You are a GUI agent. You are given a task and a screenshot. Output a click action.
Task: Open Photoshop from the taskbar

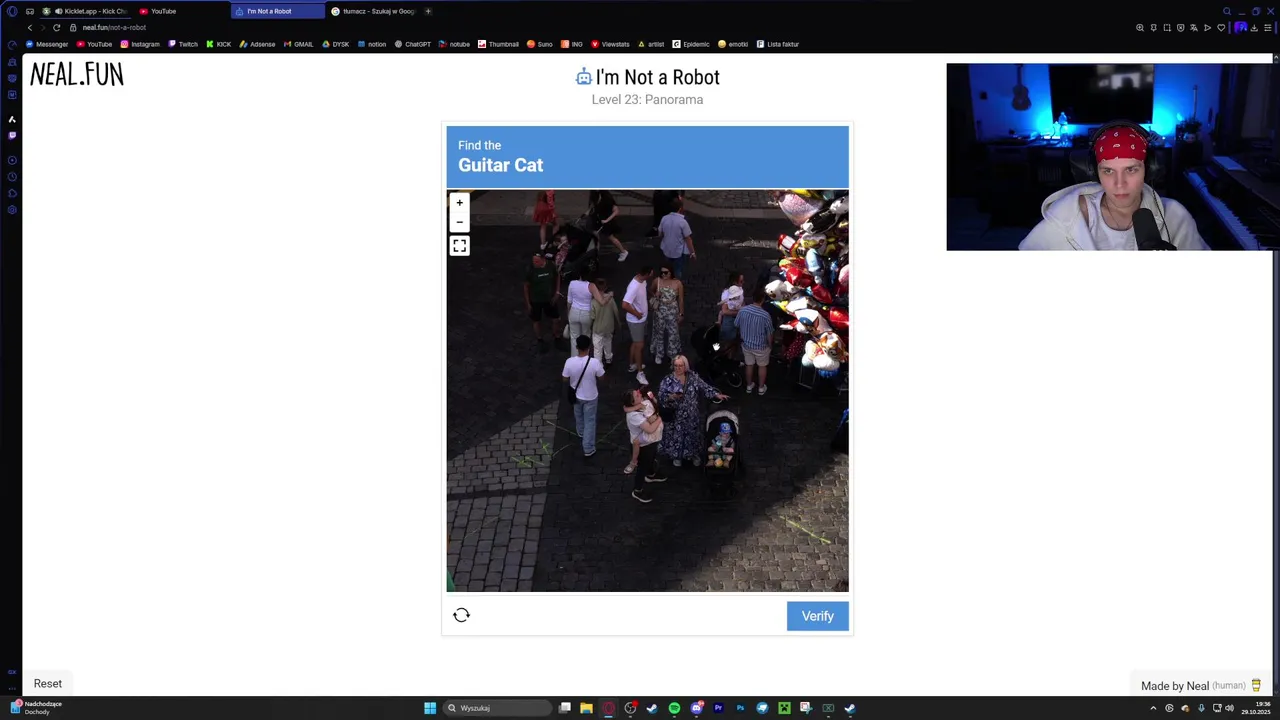click(740, 708)
